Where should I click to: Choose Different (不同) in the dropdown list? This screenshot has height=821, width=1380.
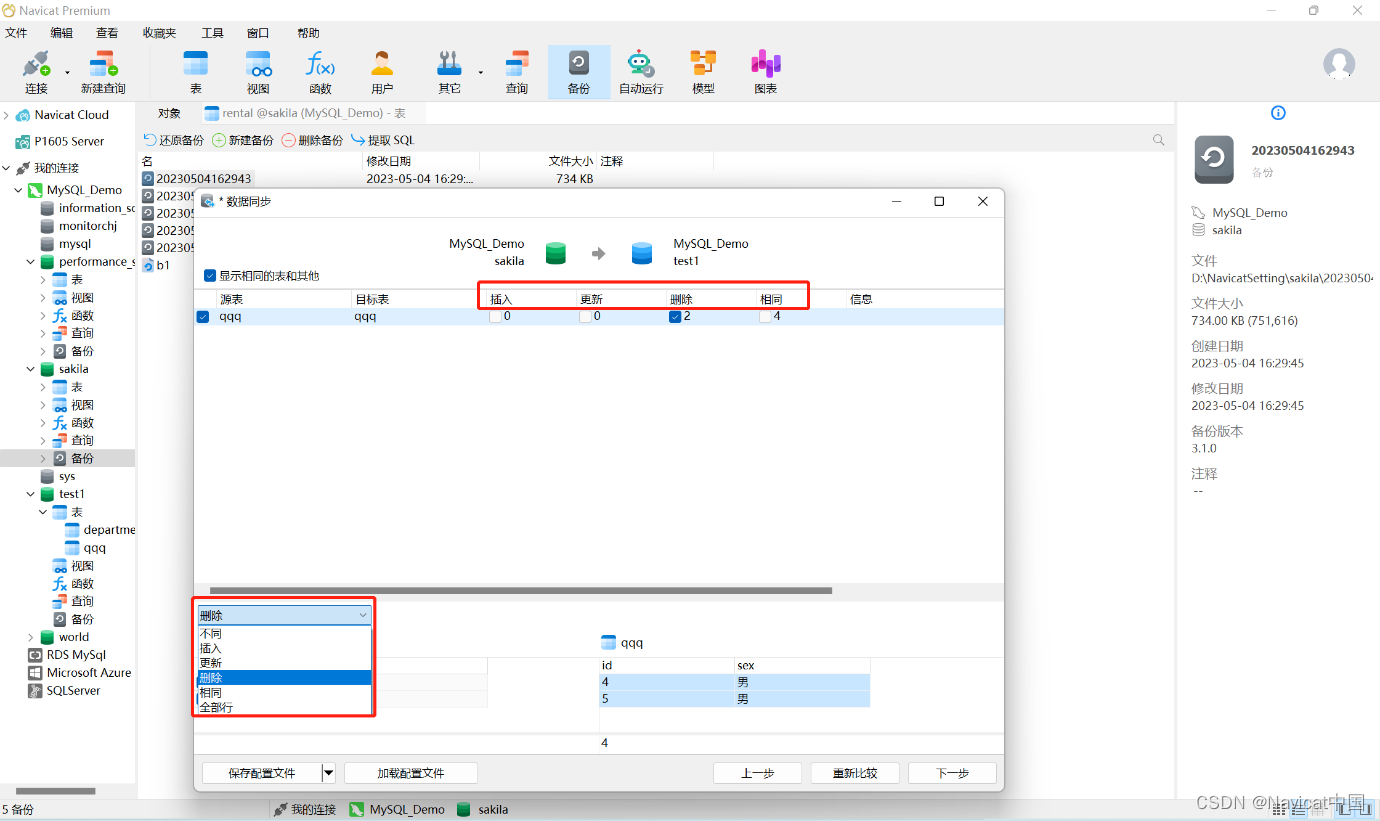[284, 634]
